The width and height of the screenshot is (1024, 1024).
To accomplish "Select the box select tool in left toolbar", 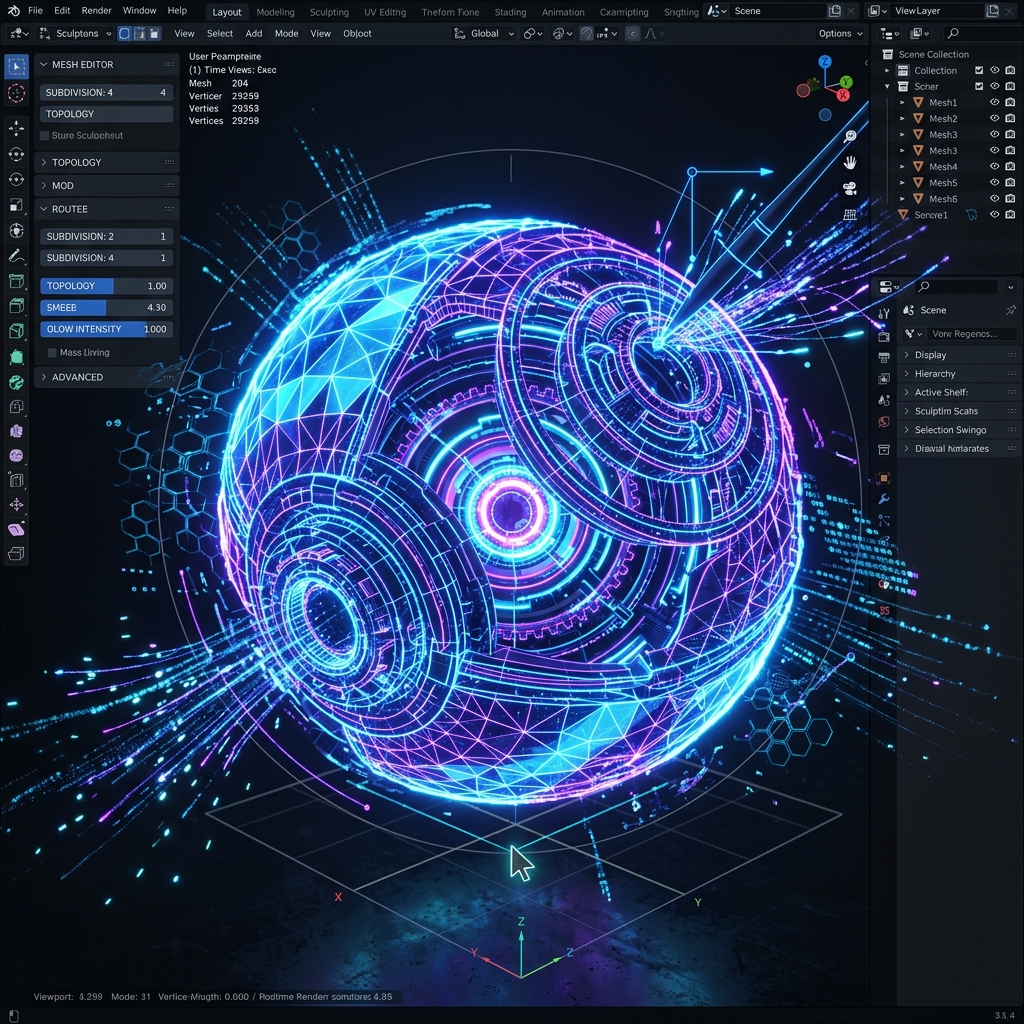I will [x=16, y=66].
